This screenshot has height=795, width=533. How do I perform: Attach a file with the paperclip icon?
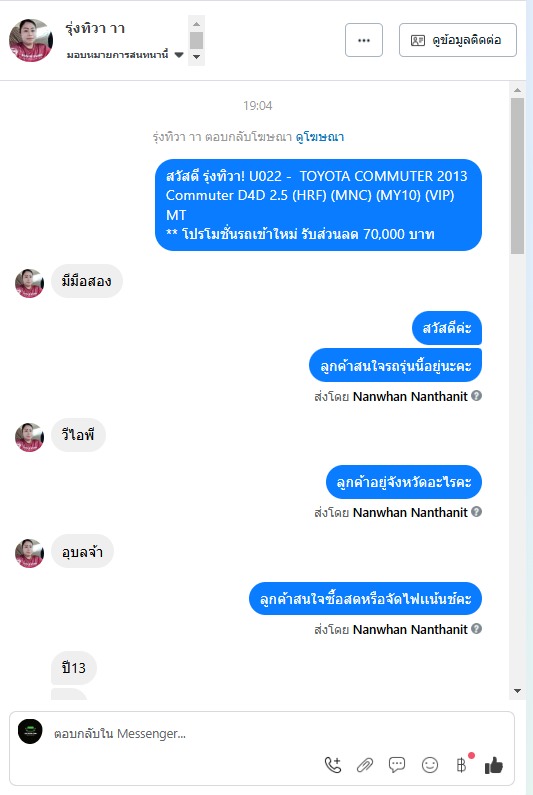[365, 765]
